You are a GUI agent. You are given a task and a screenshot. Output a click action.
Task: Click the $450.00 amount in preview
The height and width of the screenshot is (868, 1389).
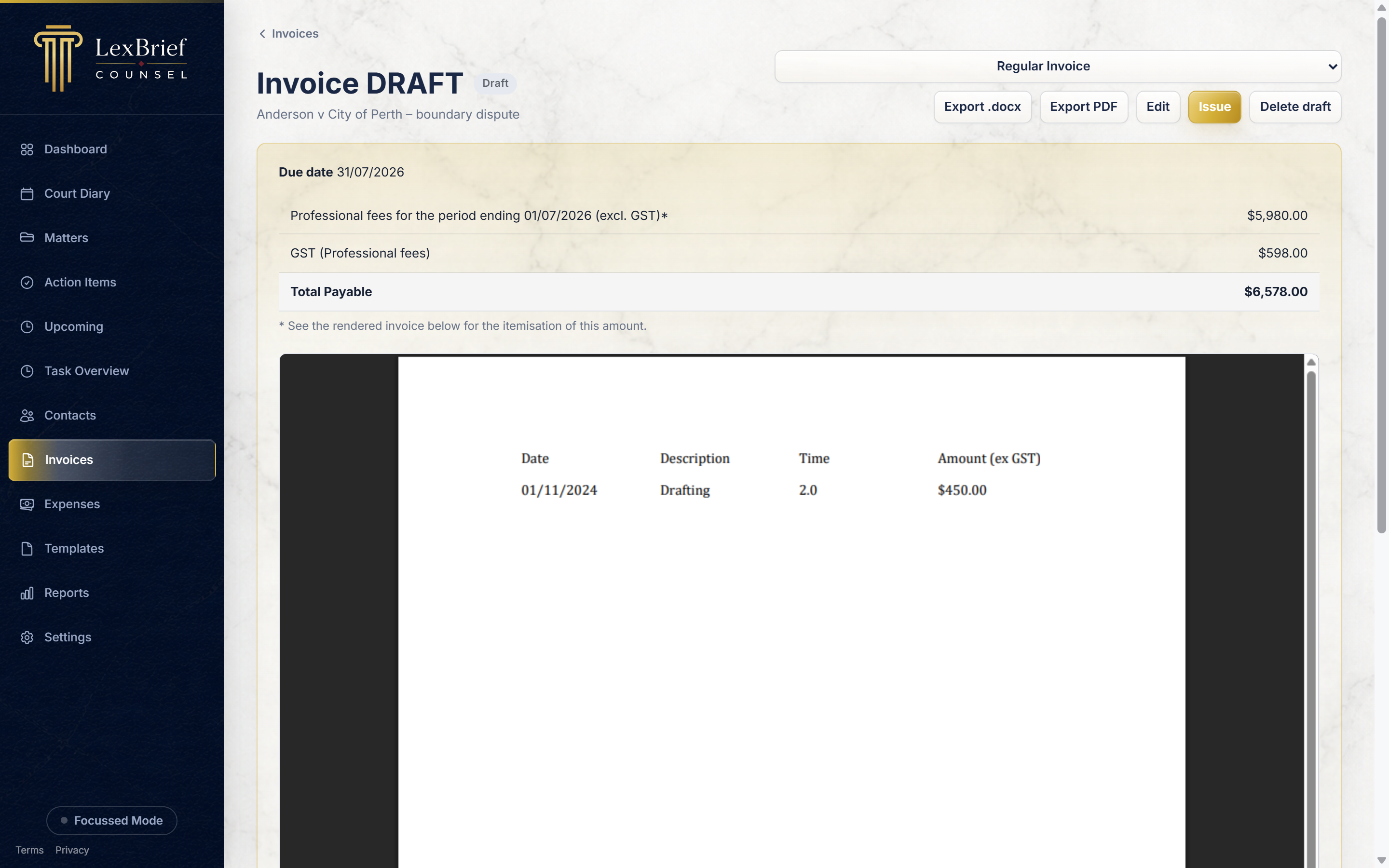pos(962,490)
